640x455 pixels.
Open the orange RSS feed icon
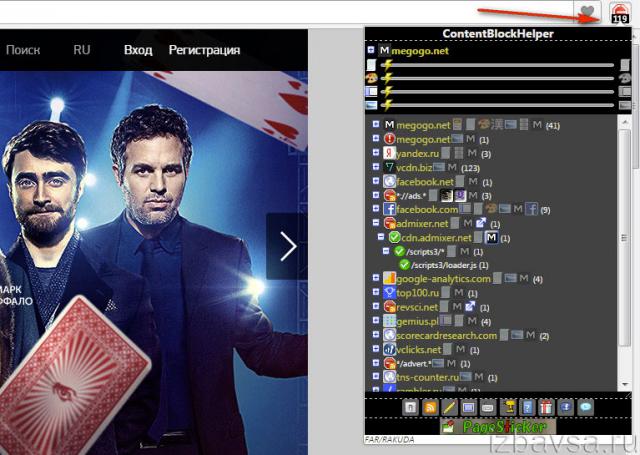430,407
